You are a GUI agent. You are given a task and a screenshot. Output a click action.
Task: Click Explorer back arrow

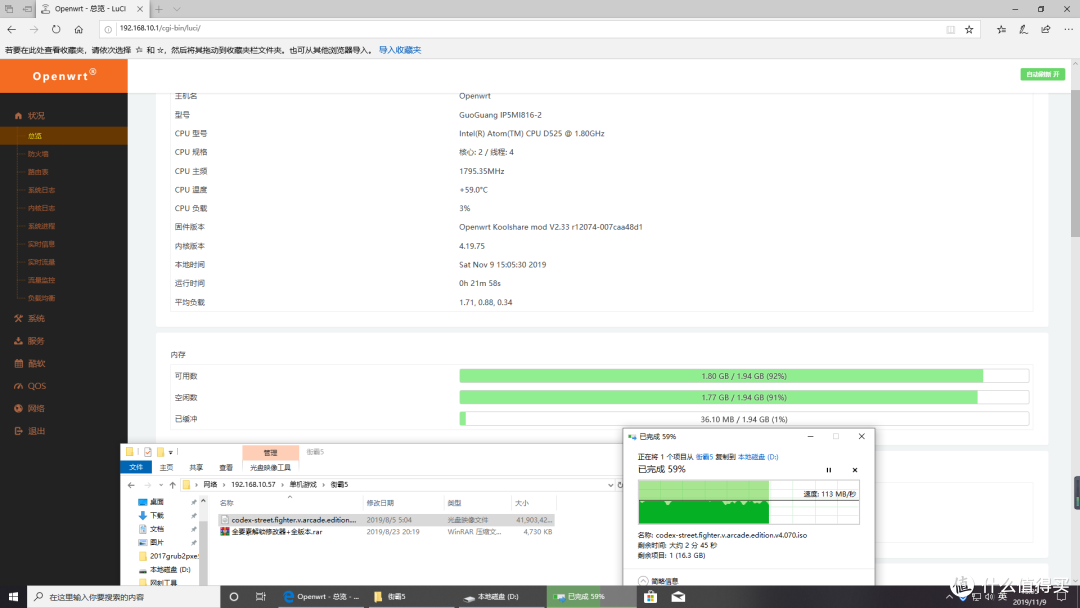coord(132,485)
